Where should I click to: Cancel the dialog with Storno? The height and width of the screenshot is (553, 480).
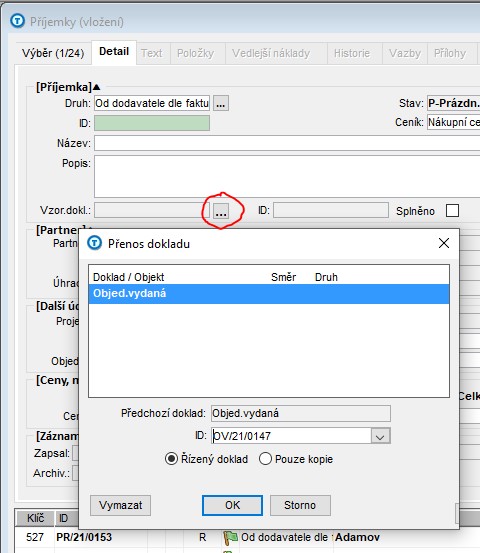(300, 505)
